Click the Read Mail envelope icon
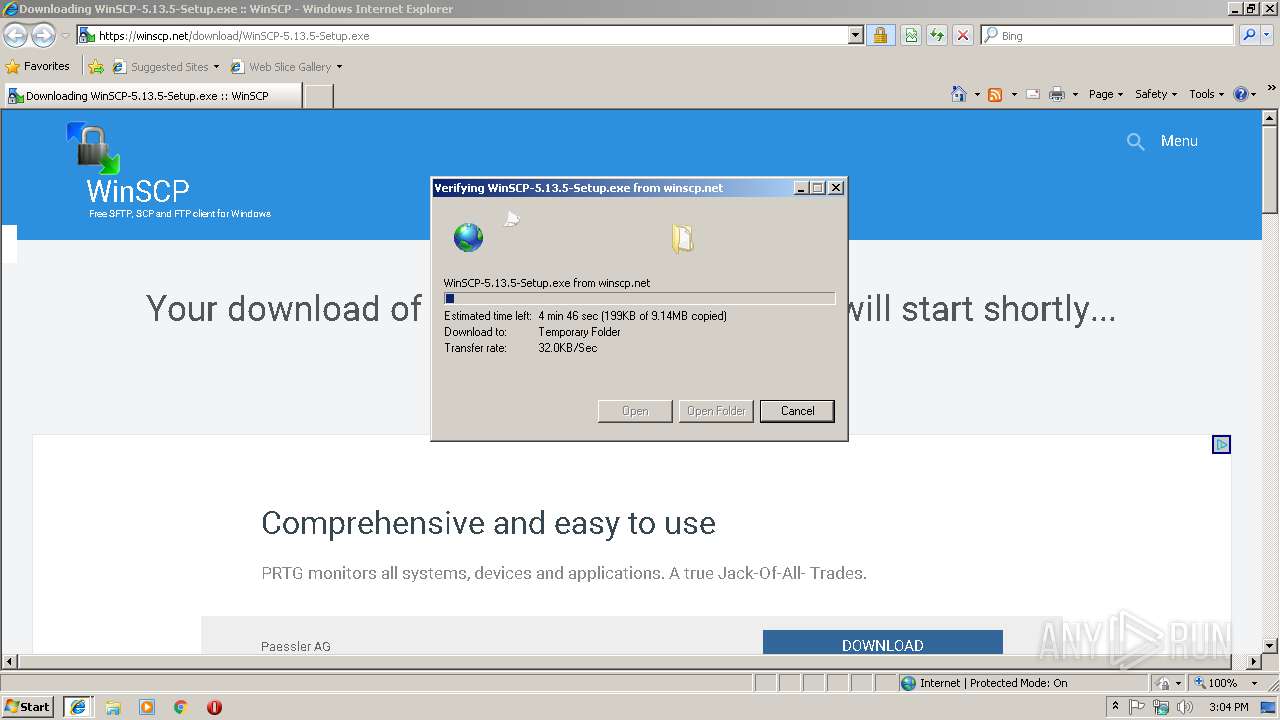This screenshot has height=720, width=1280. tap(1033, 94)
